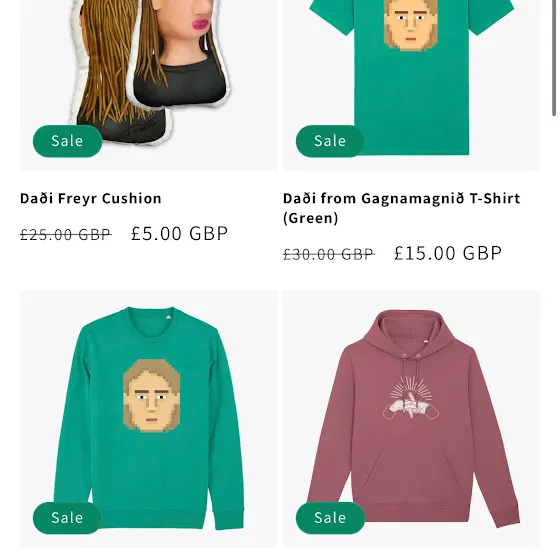Click the signature on the back-view cushion
This screenshot has width=560, height=560.
click(141, 128)
